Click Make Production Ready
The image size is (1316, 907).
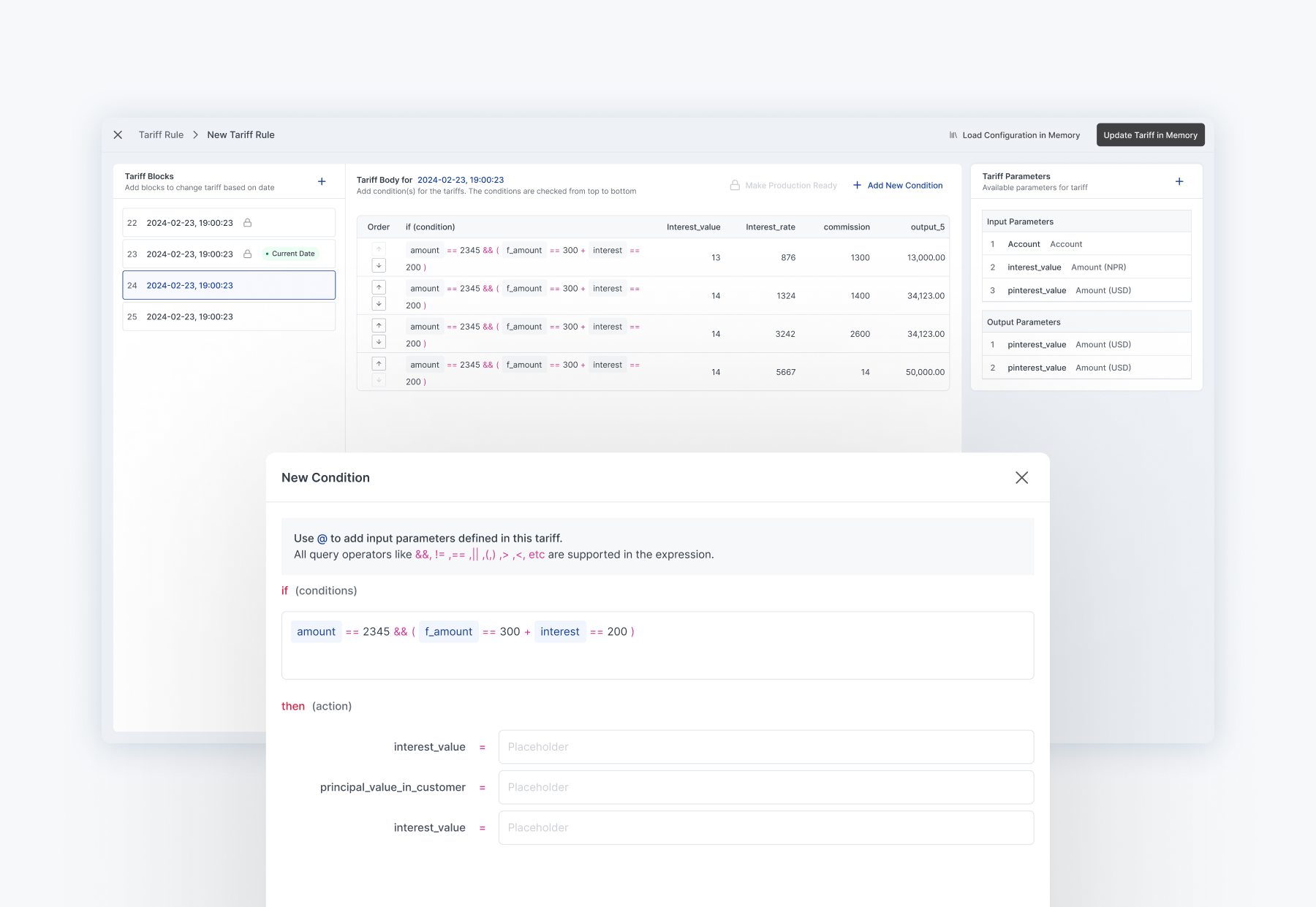click(783, 186)
